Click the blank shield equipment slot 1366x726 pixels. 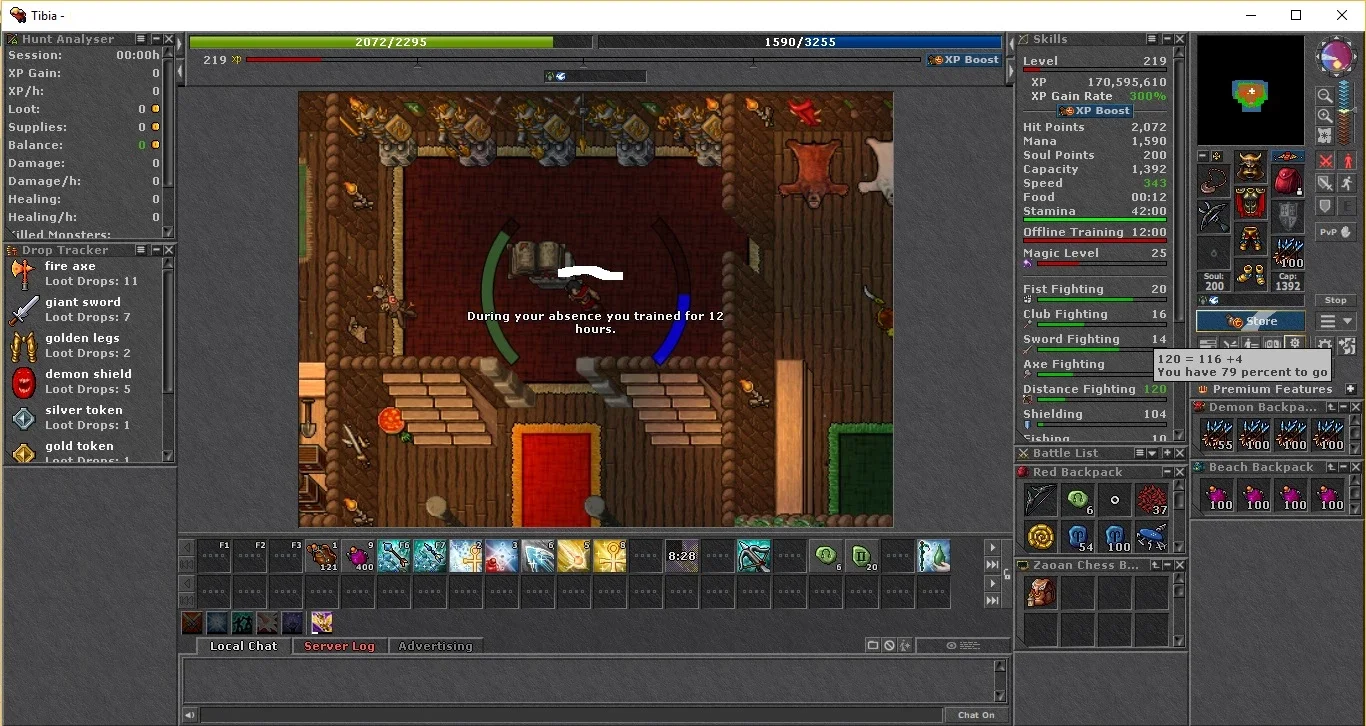1288,218
